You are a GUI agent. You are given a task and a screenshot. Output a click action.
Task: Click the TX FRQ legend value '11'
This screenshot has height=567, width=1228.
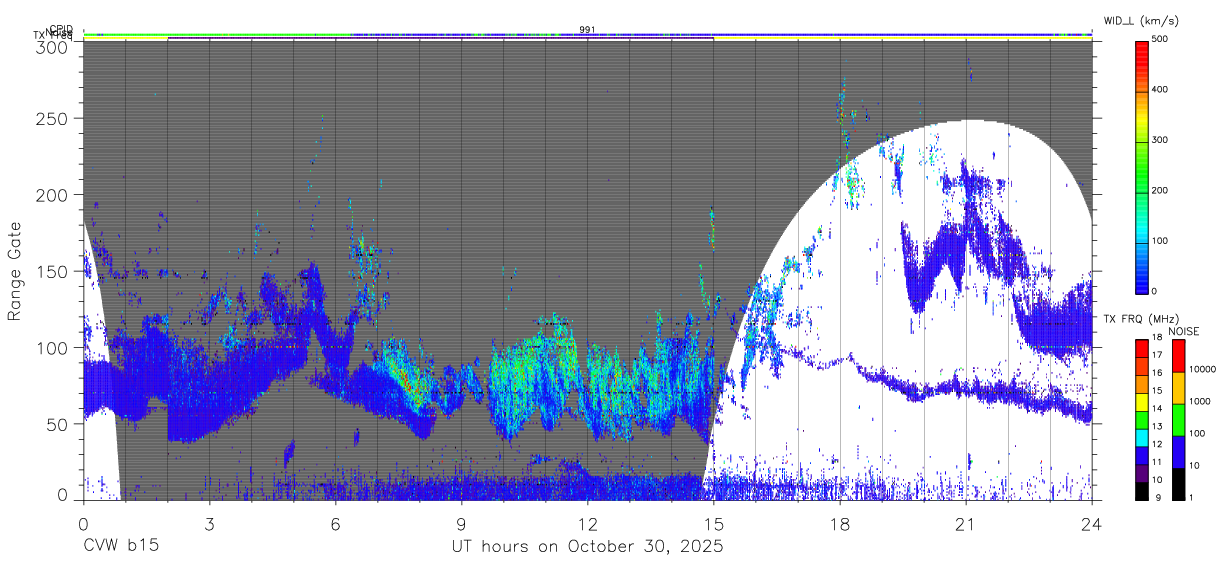click(1157, 462)
